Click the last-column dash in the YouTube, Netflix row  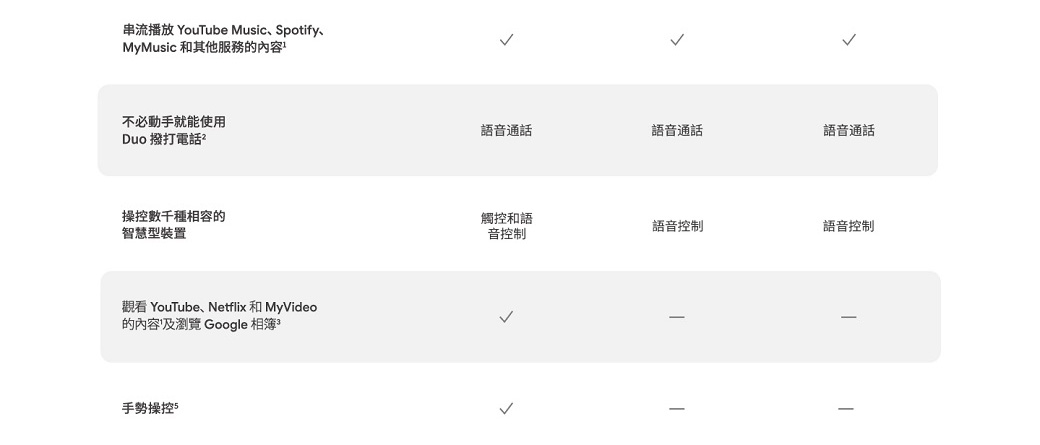point(848,317)
